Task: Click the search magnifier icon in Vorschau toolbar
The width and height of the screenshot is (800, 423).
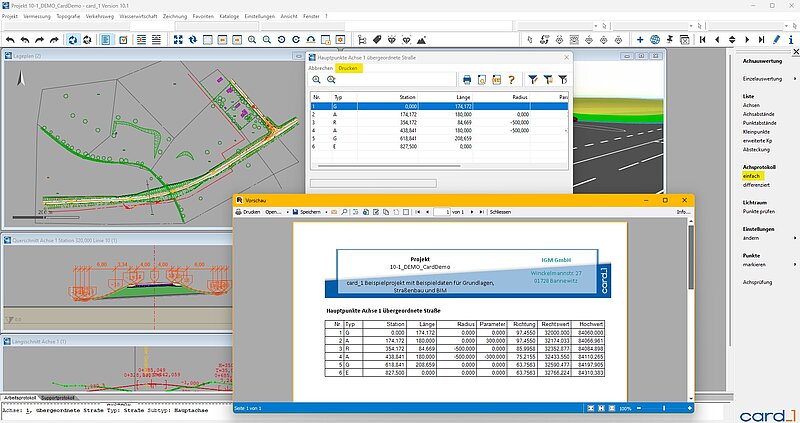Action: tap(344, 212)
